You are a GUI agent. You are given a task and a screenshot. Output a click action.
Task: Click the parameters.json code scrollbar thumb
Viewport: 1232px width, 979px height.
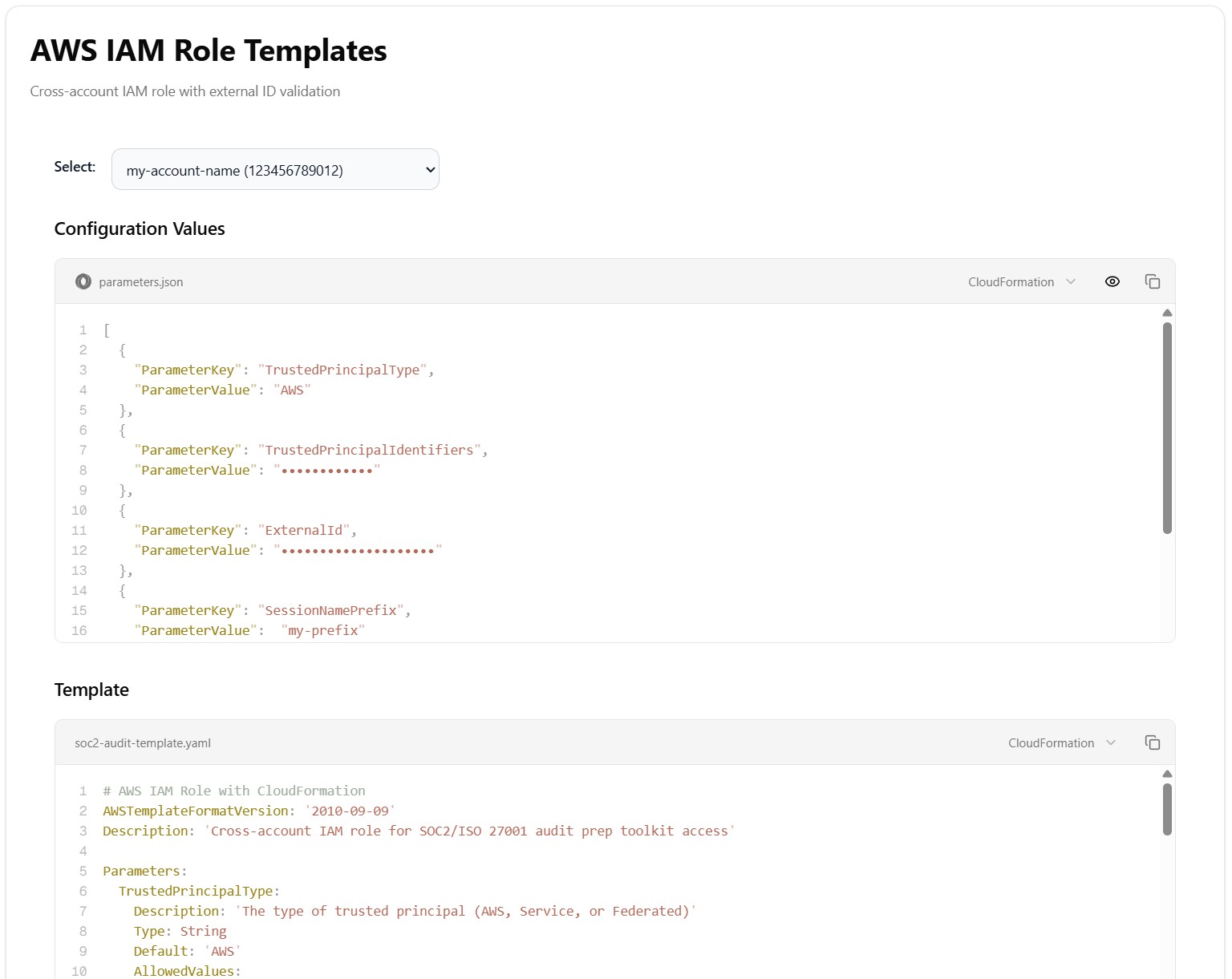(x=1167, y=427)
